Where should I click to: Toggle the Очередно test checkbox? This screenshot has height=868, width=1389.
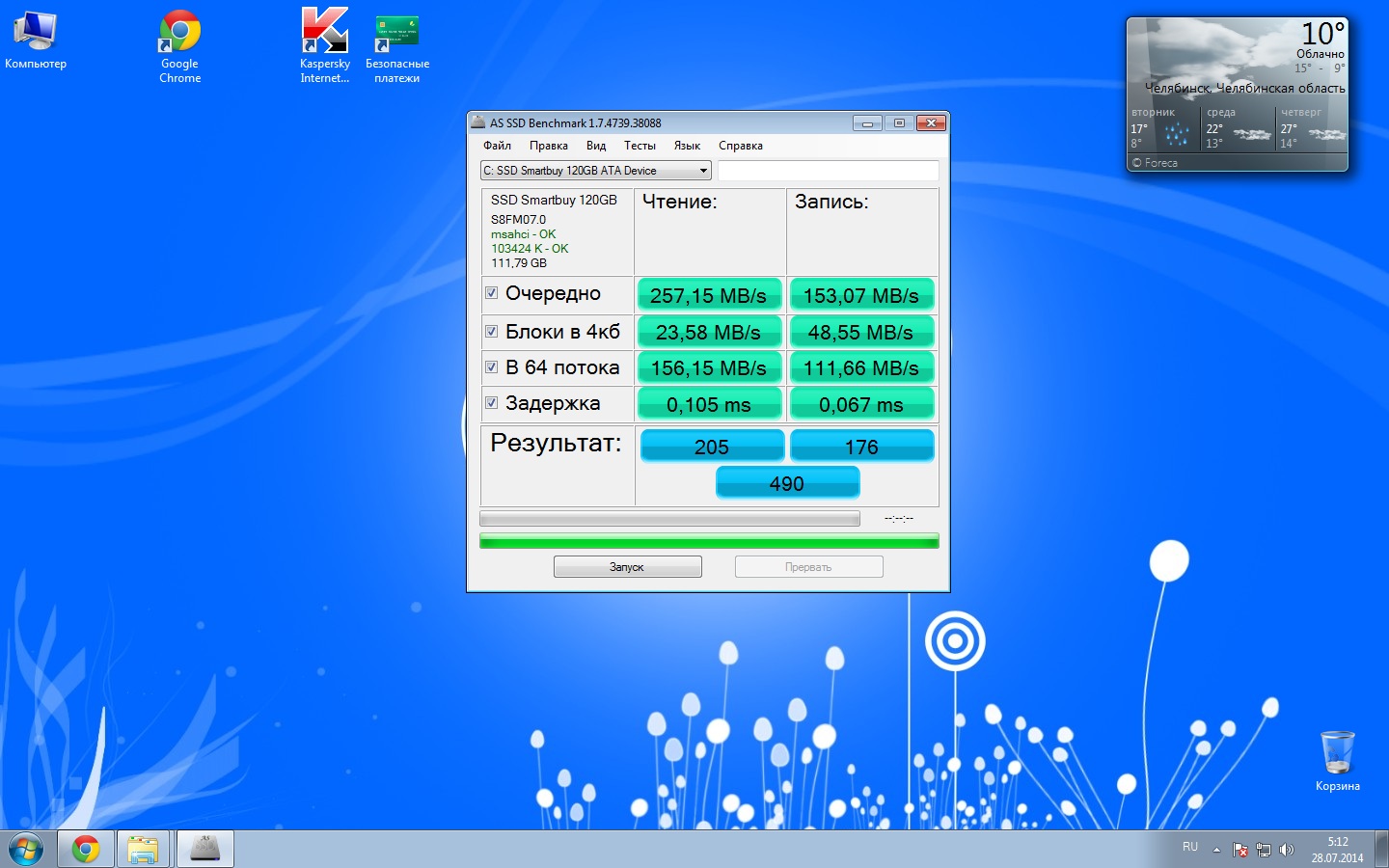pyautogui.click(x=492, y=293)
